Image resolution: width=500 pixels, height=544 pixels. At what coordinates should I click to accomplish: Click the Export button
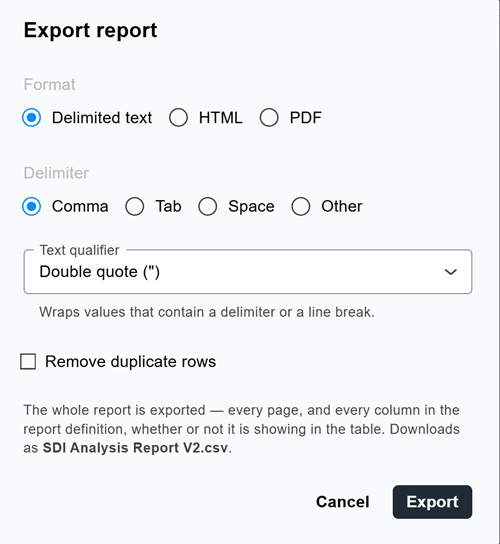pyautogui.click(x=432, y=502)
